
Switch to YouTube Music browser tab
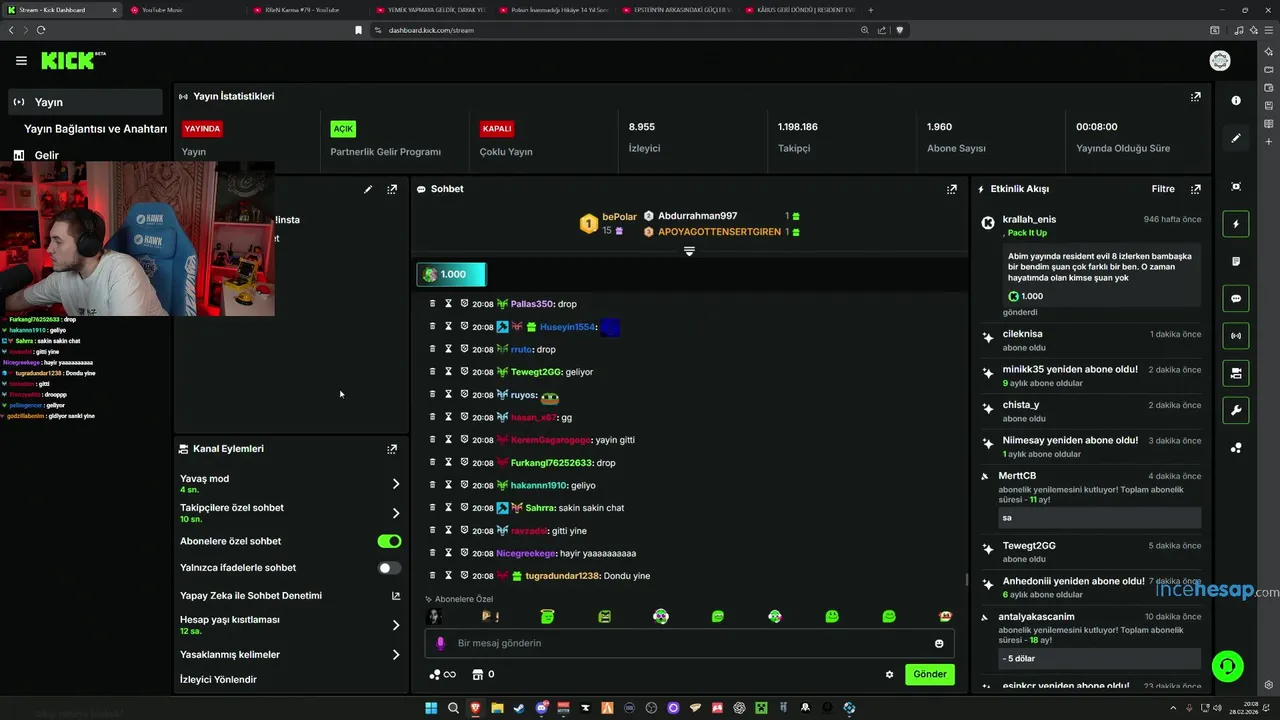coord(160,10)
